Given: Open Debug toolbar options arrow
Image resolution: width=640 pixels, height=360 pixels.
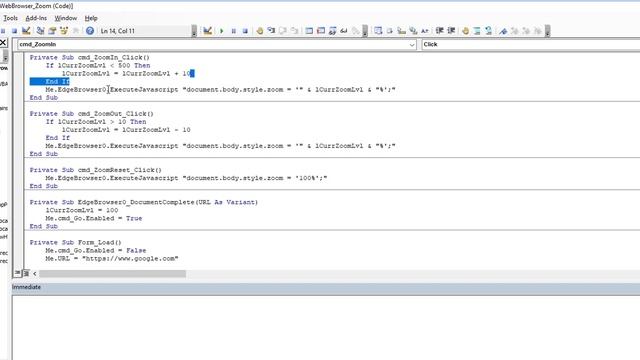Looking at the screenshot, I should 365,31.
